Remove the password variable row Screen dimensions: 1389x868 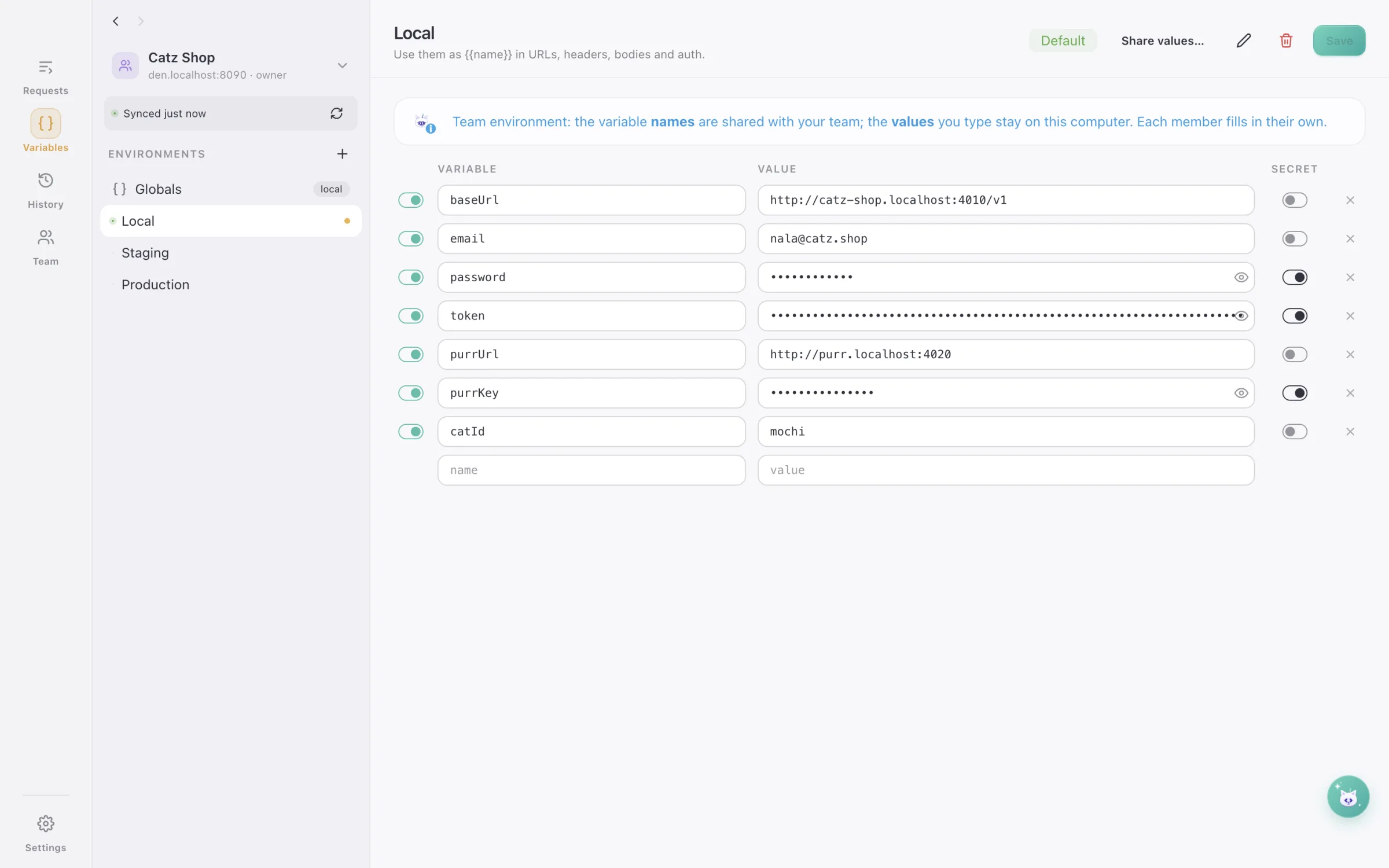1350,277
